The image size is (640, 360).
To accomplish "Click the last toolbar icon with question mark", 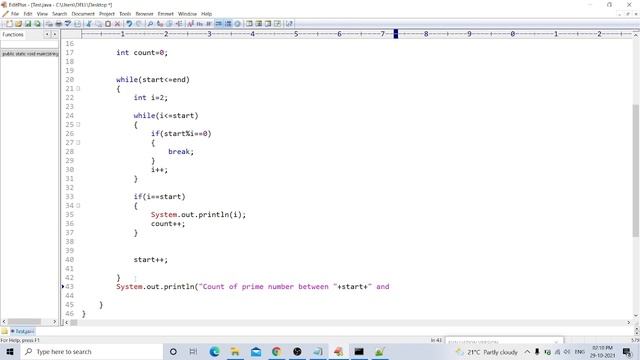I will click(x=289, y=24).
